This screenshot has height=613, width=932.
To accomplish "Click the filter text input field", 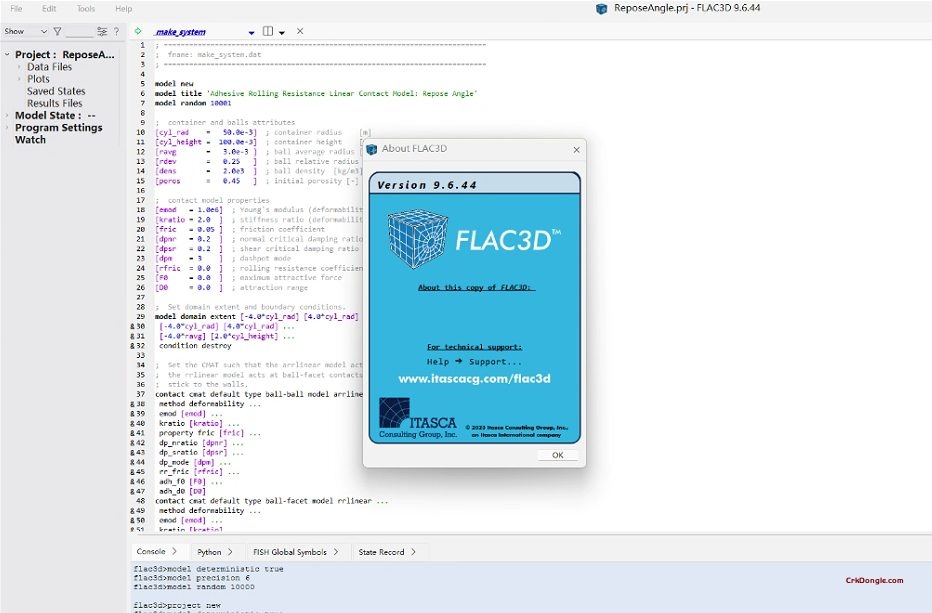I will (79, 31).
